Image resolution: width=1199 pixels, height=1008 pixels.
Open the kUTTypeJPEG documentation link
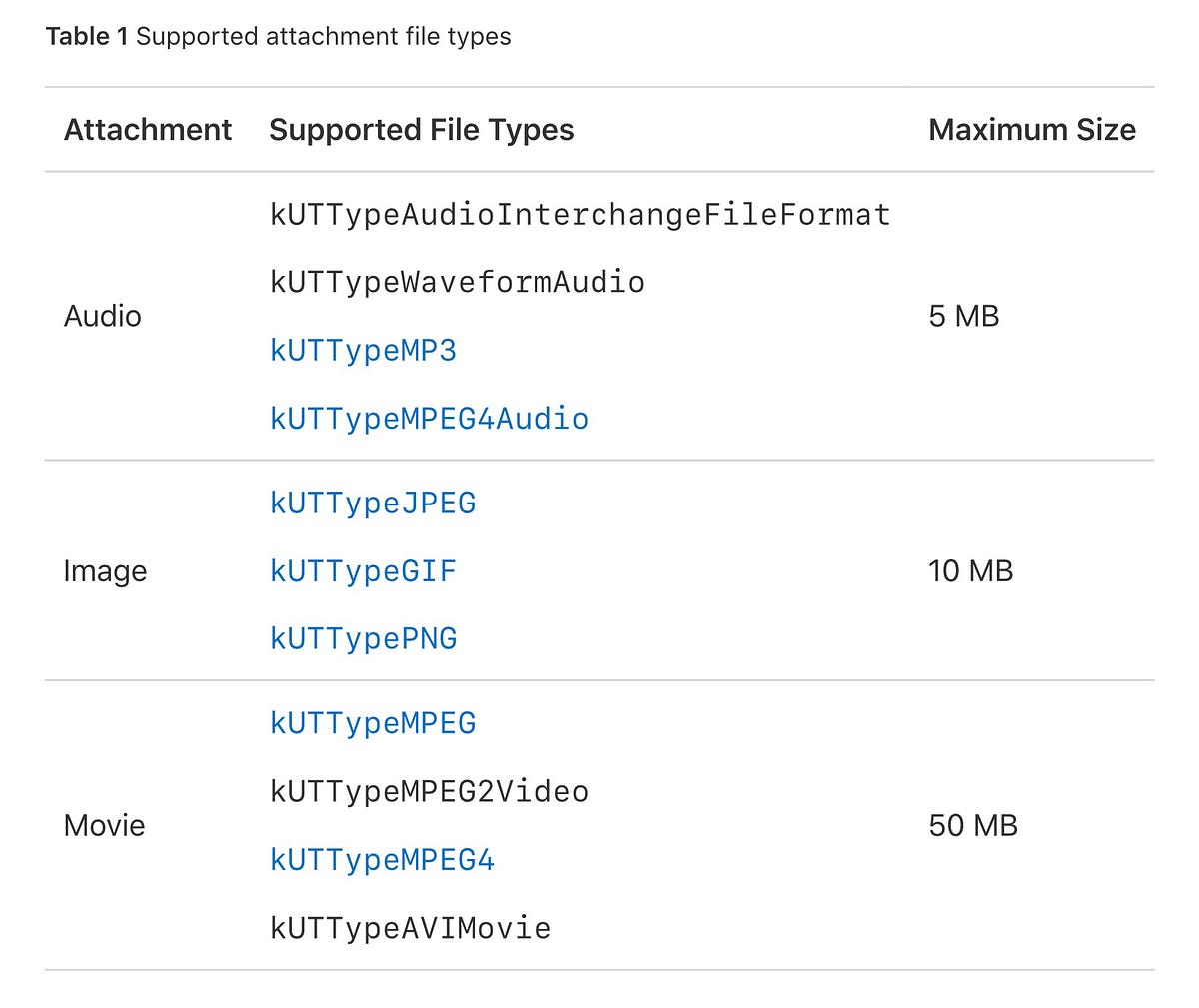tap(373, 503)
